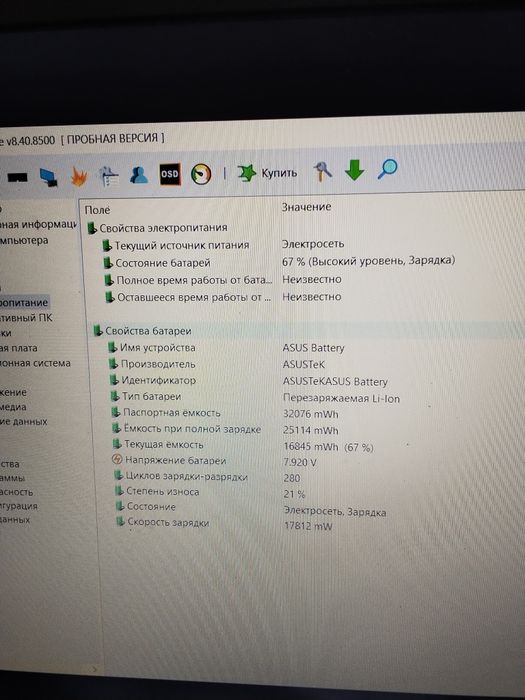Click the 25114 mWh value
Screen dimensions: 525x700
pos(311,430)
